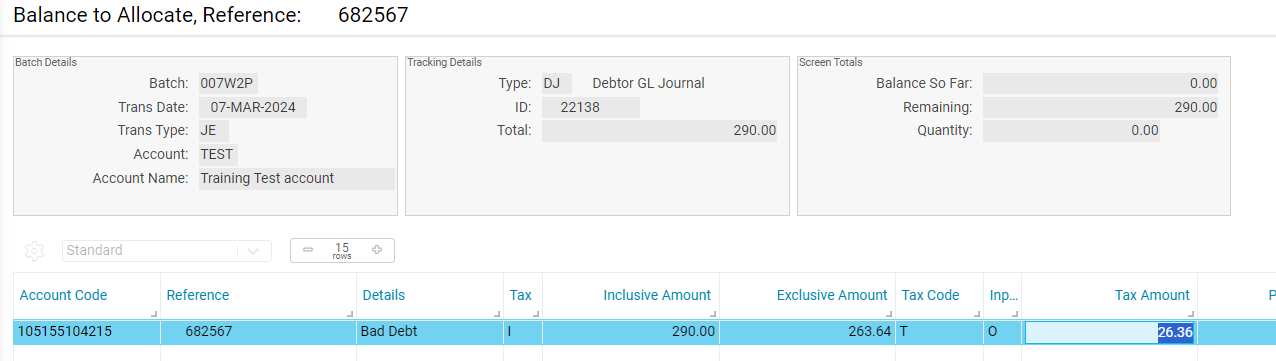Sort by Account Code column header

(63, 295)
